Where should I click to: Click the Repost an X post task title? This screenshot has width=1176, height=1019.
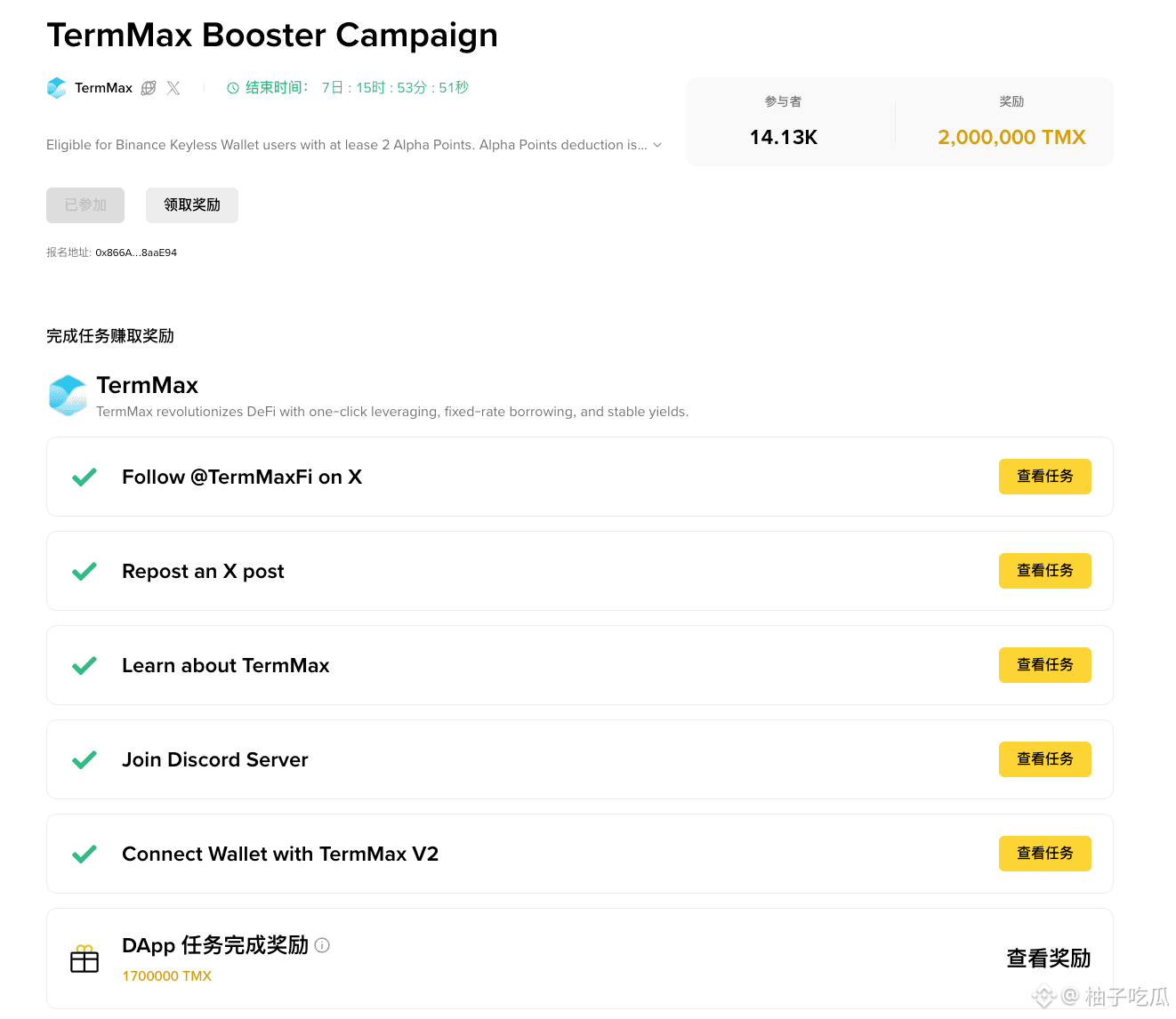tap(203, 572)
